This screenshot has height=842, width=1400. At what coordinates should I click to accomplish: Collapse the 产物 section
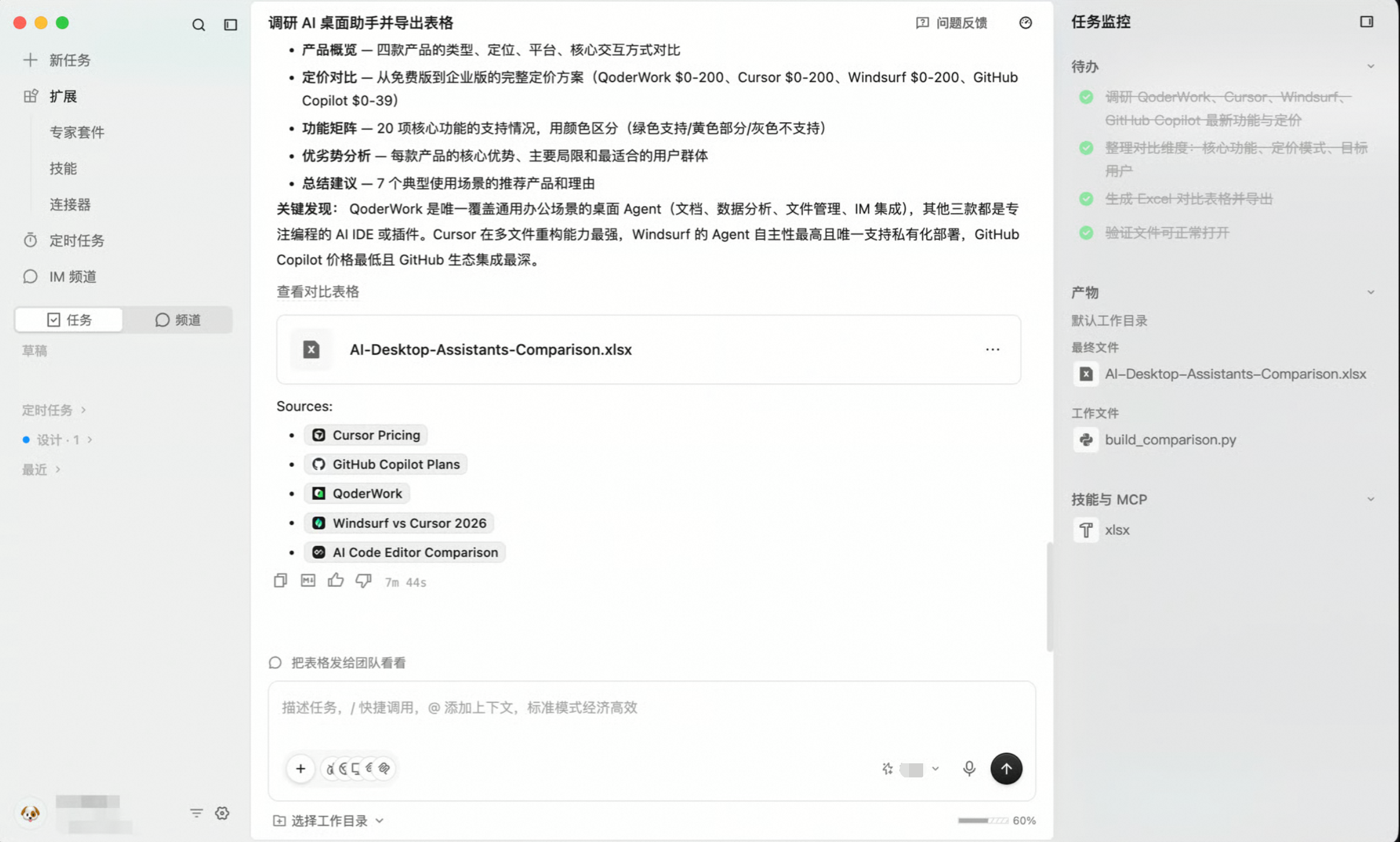coord(1371,292)
